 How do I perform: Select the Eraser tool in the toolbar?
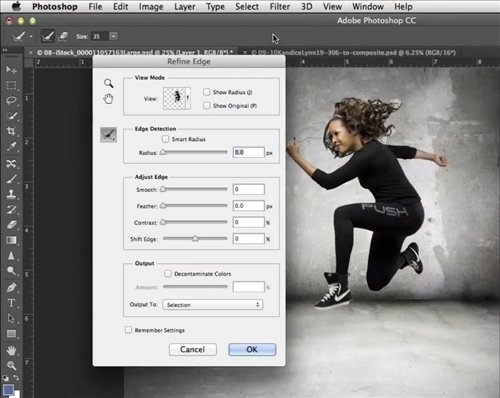[11, 225]
